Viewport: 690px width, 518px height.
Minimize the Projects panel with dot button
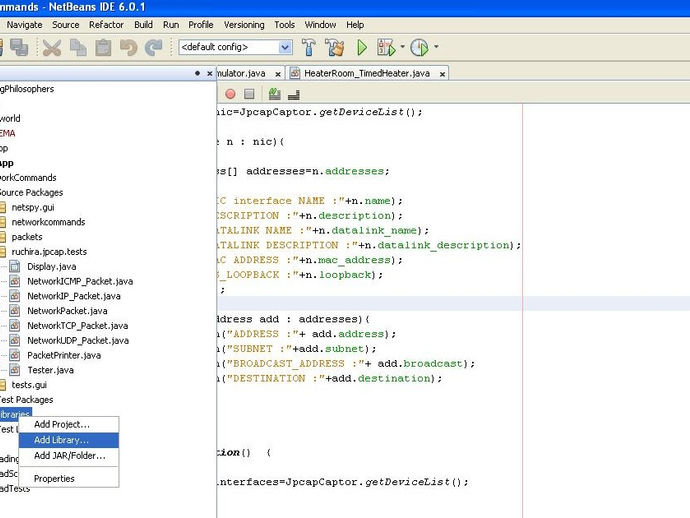(197, 73)
